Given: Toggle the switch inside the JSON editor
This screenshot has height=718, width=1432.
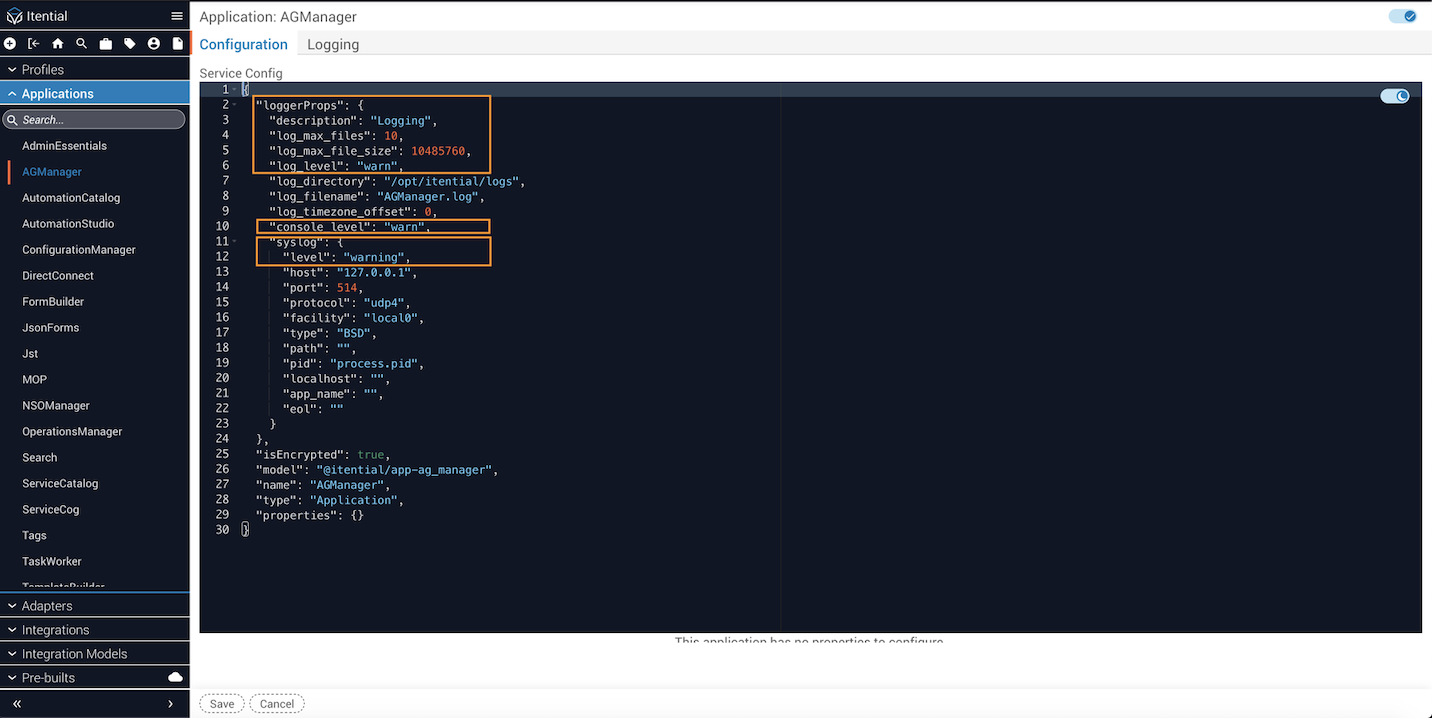Looking at the screenshot, I should pos(1395,97).
